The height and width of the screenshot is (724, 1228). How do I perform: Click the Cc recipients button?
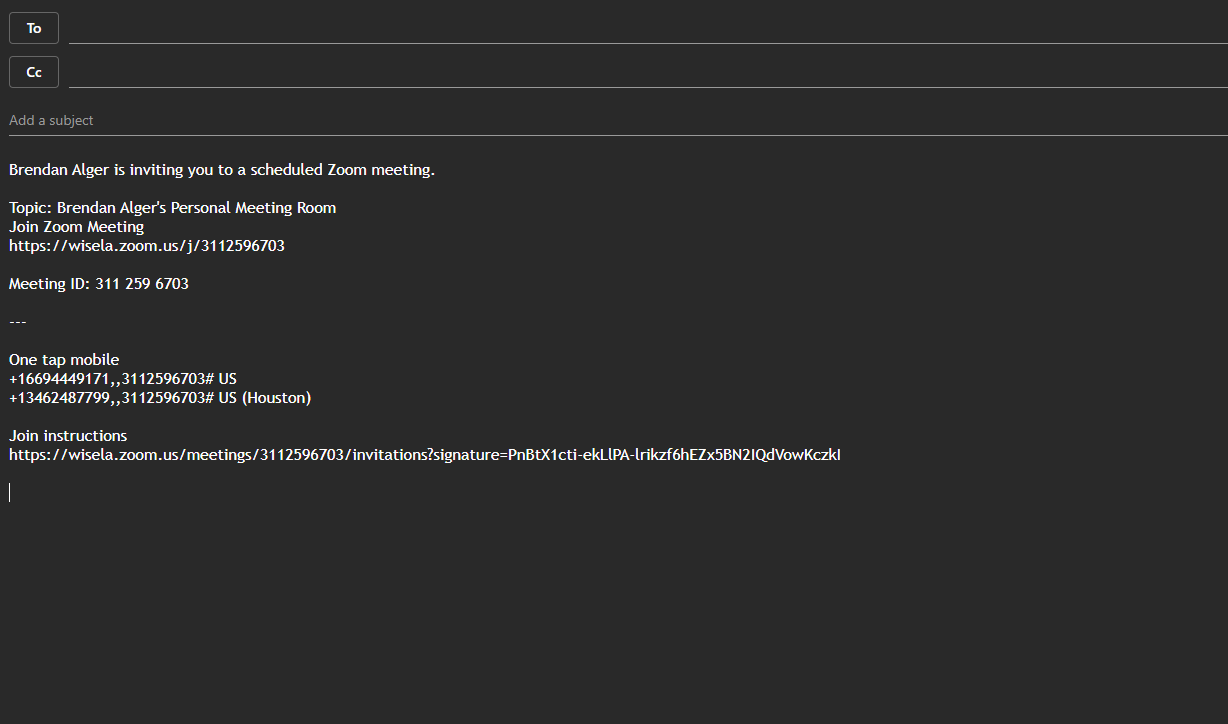tap(33, 71)
